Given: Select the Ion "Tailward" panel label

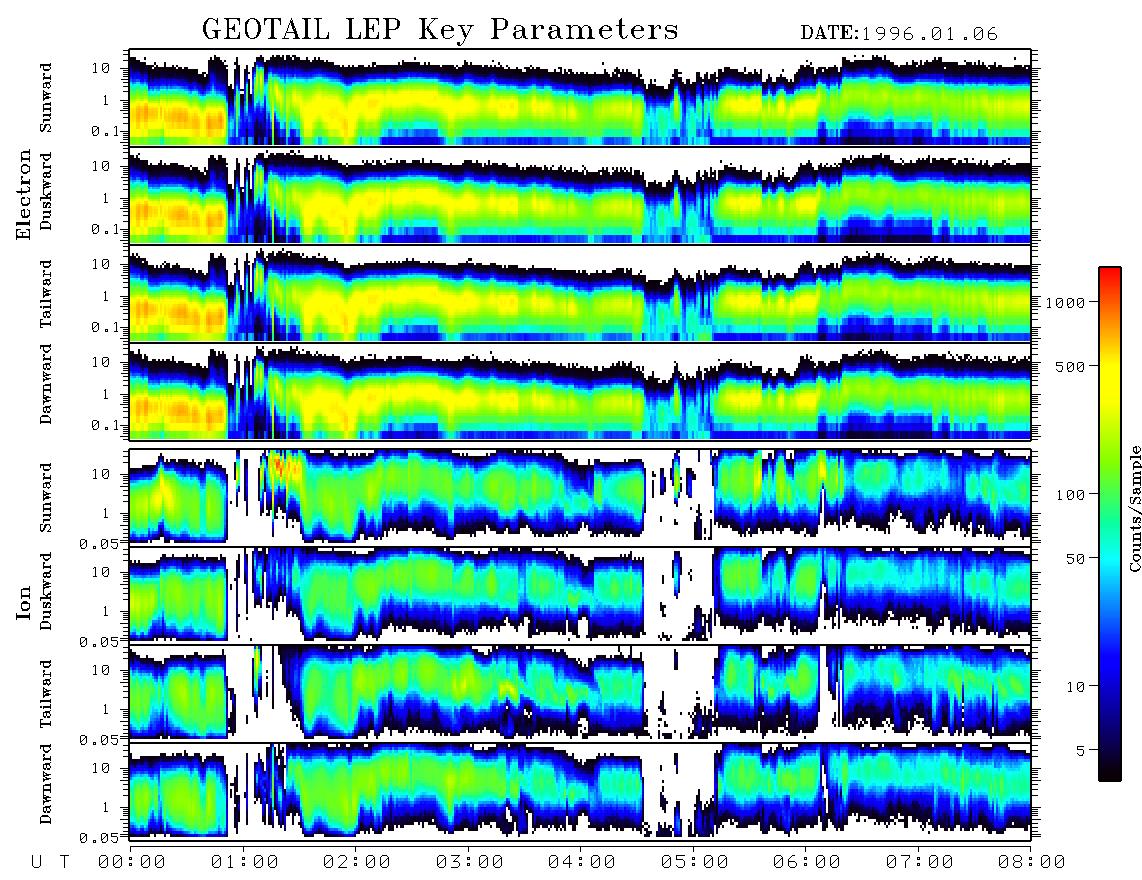Looking at the screenshot, I should pos(46,694).
